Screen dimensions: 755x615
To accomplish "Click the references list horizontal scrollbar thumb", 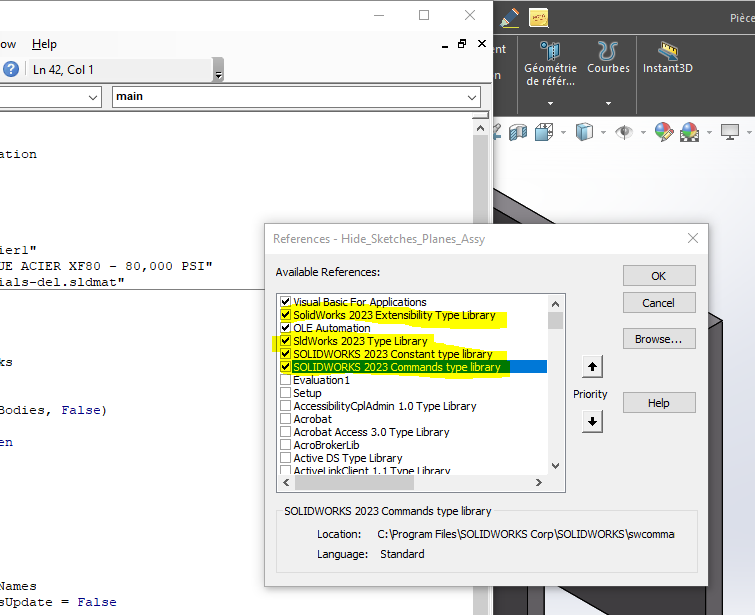I will 354,483.
